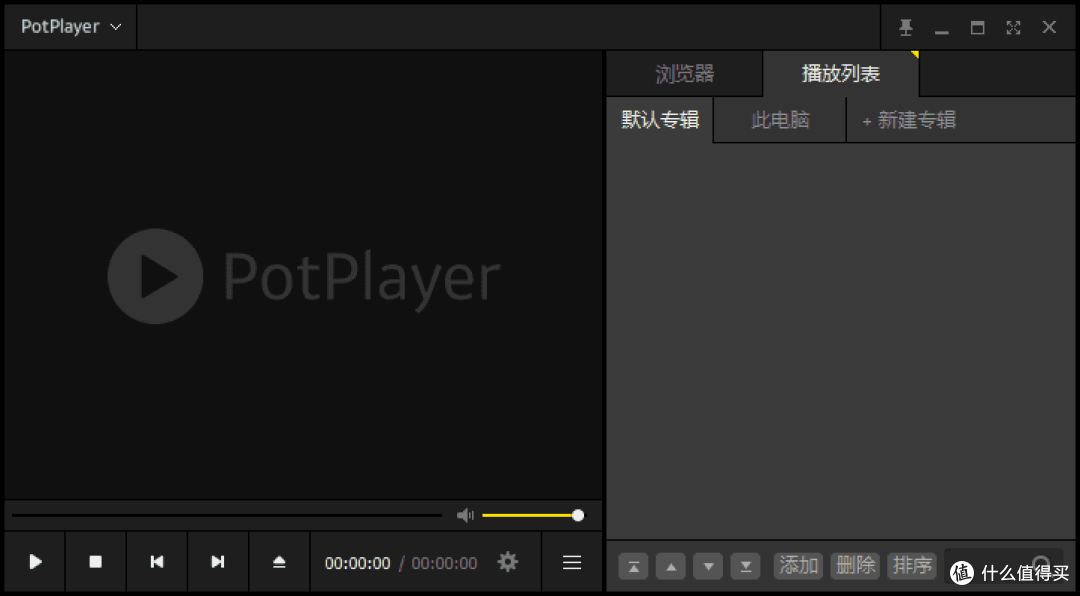Image resolution: width=1080 pixels, height=596 pixels.
Task: Click the 排序 sort button
Action: [x=912, y=566]
